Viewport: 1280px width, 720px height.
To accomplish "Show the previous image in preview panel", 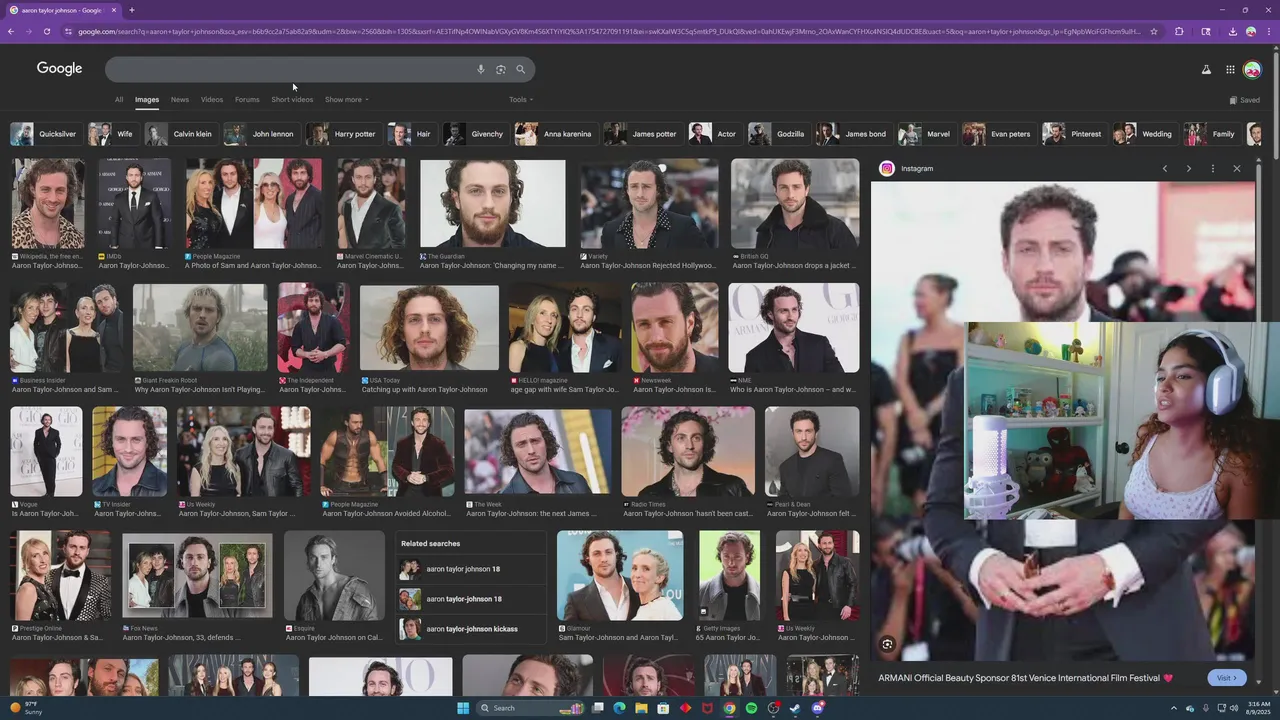I will (x=1165, y=168).
